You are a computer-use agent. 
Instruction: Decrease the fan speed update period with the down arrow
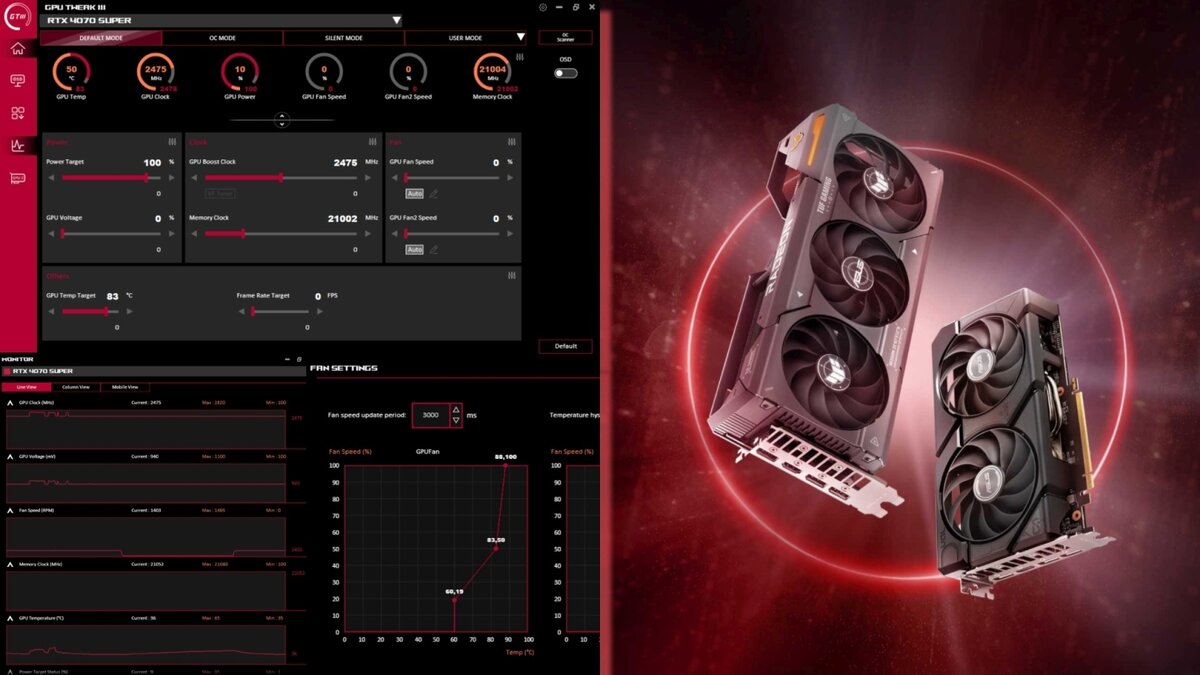[x=456, y=421]
